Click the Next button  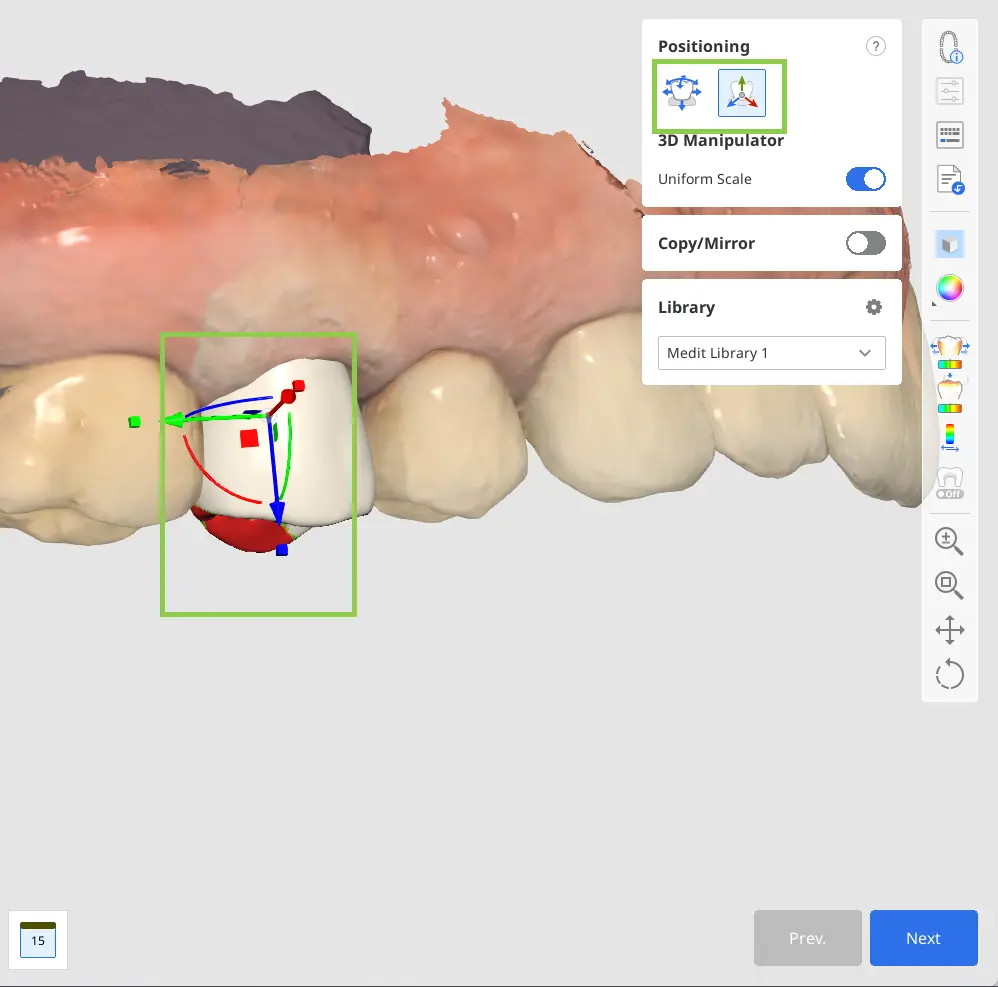(924, 938)
